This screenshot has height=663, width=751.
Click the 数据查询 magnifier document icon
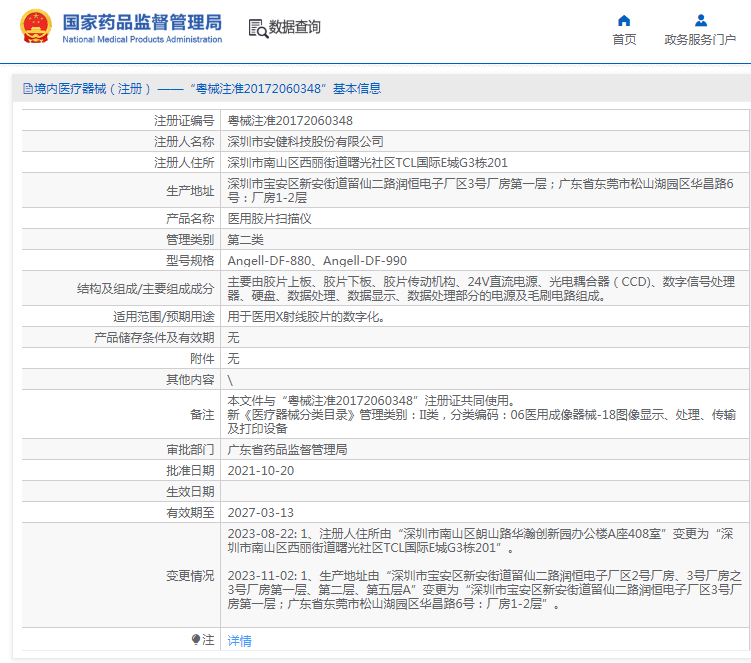click(257, 28)
